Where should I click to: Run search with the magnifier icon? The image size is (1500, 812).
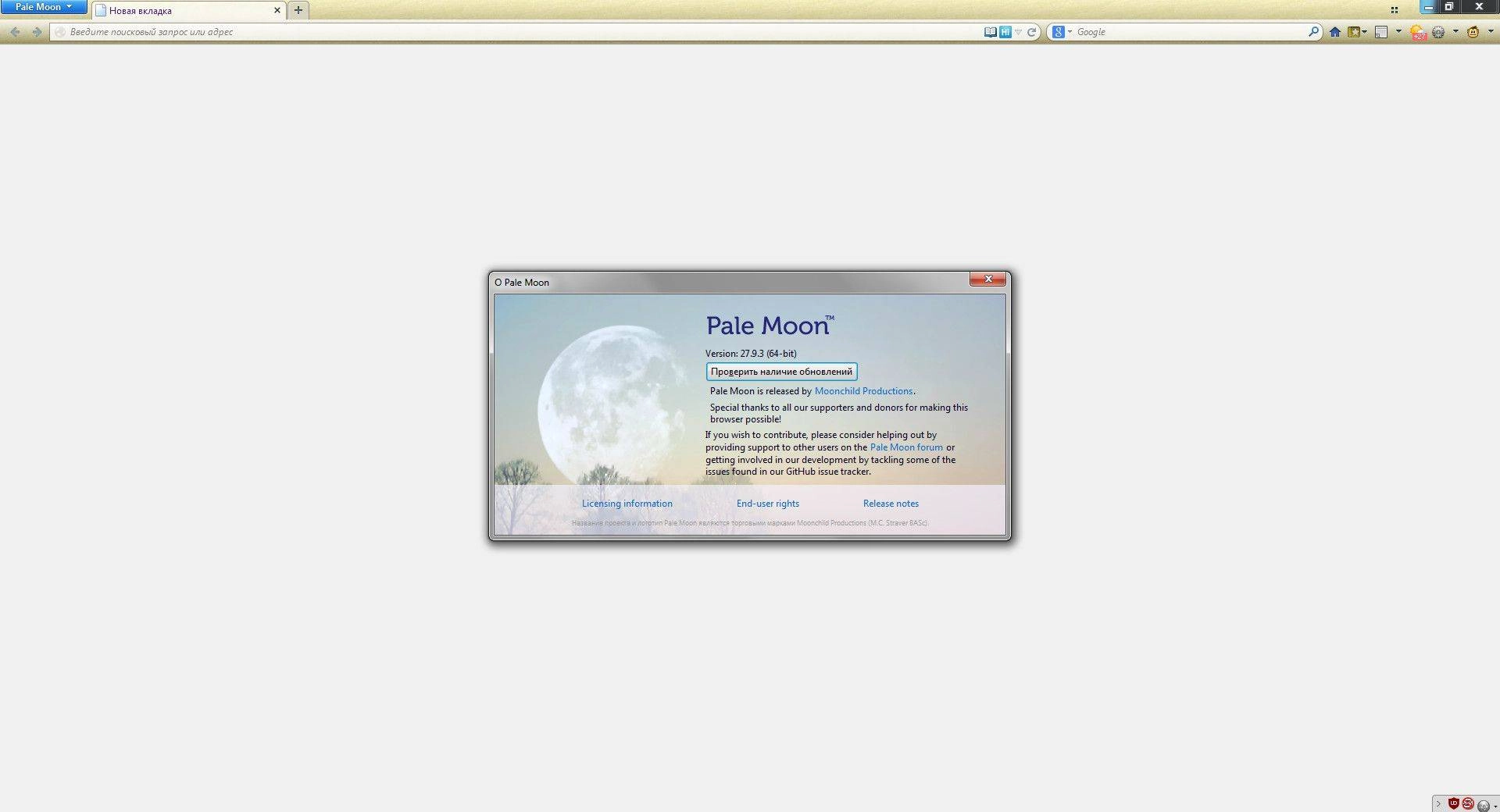point(1314,32)
